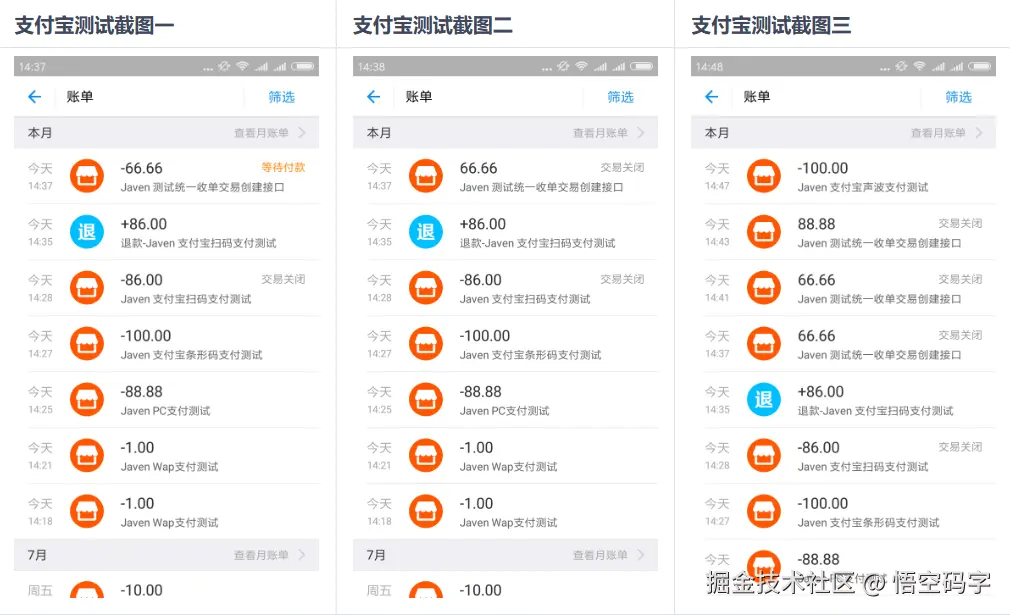Select the 退 refund icon in screenshot one
The width and height of the screenshot is (1010, 615).
click(87, 231)
